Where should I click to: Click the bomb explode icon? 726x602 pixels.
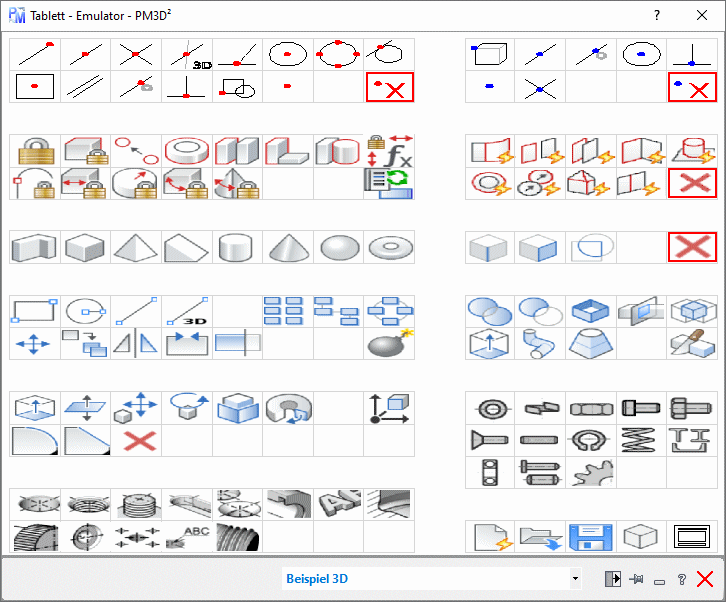(x=388, y=343)
